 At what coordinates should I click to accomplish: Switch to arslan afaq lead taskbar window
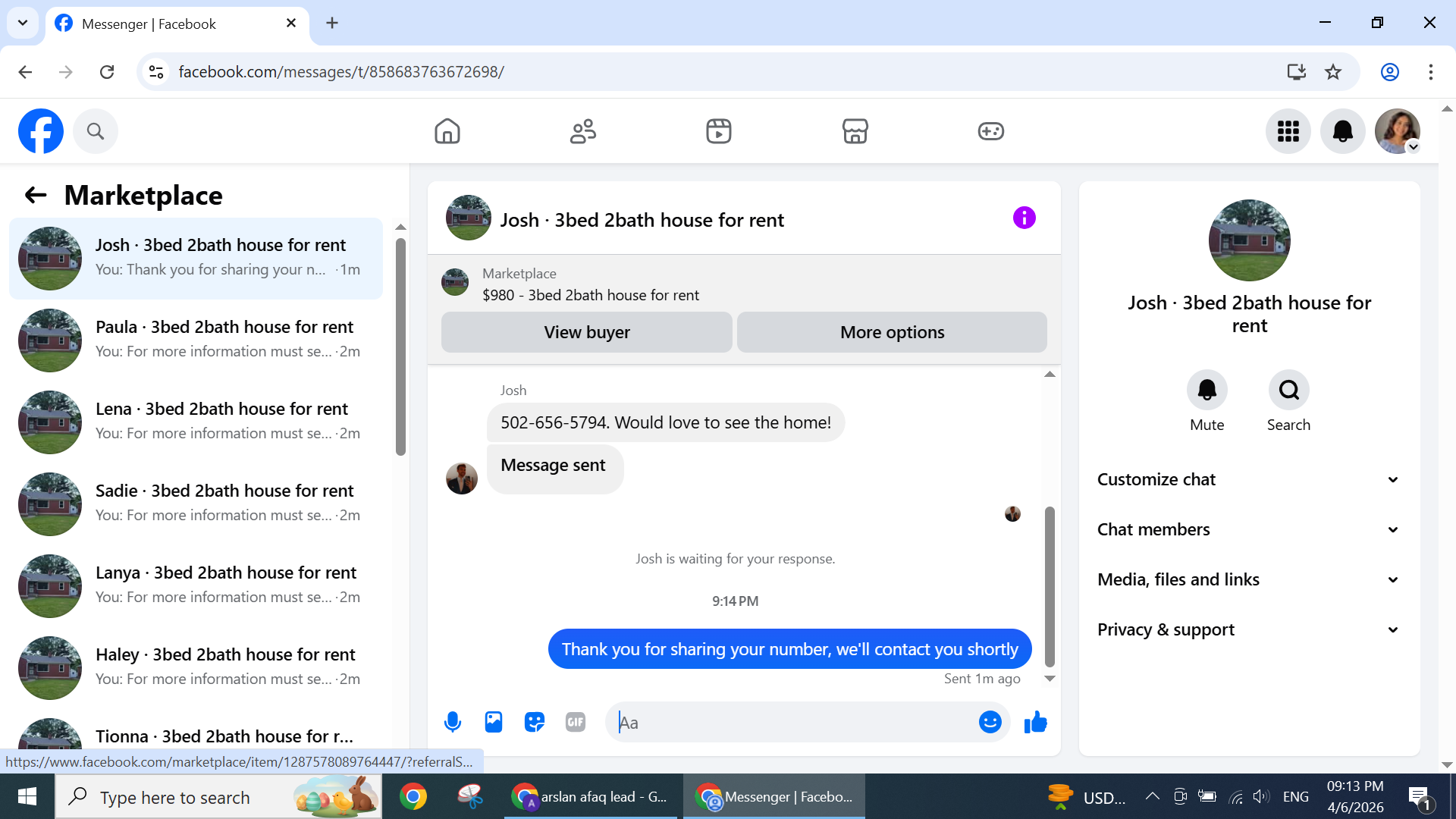(592, 796)
